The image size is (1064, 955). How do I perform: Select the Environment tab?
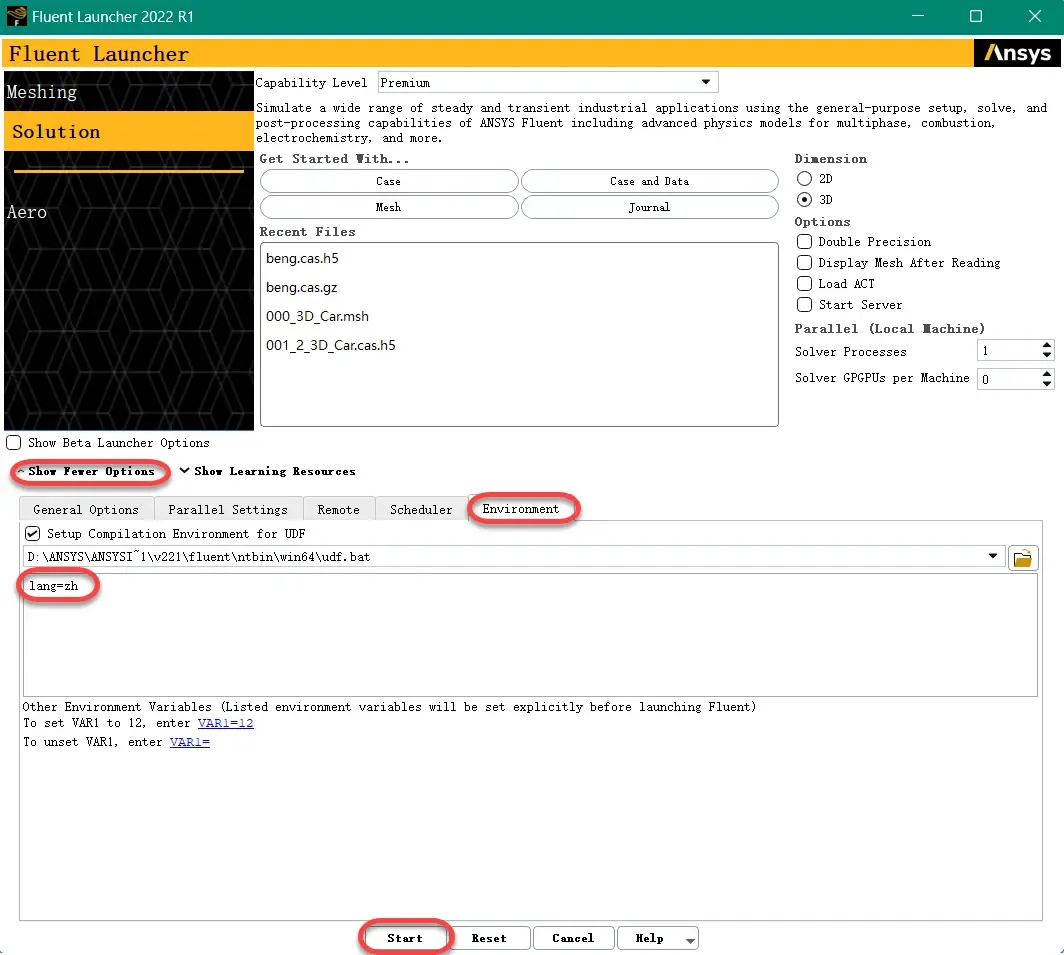point(520,508)
